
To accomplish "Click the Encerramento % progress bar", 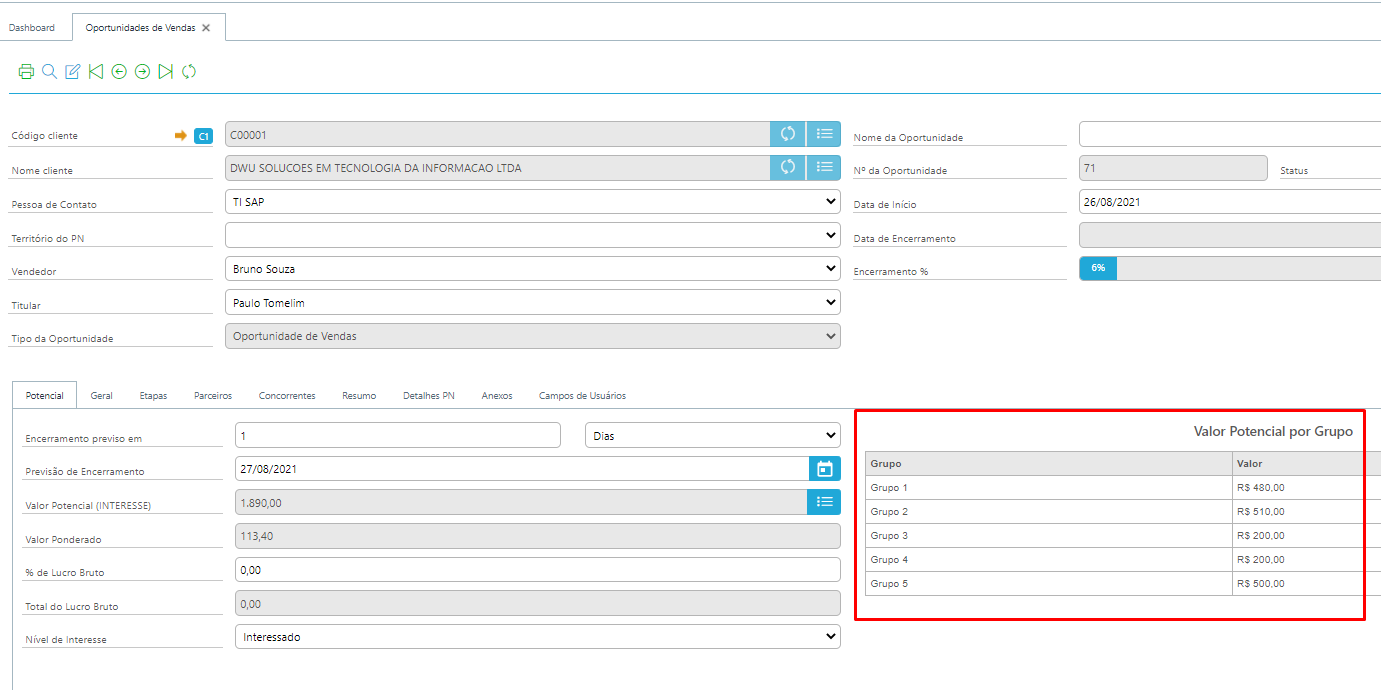I will click(x=1230, y=268).
